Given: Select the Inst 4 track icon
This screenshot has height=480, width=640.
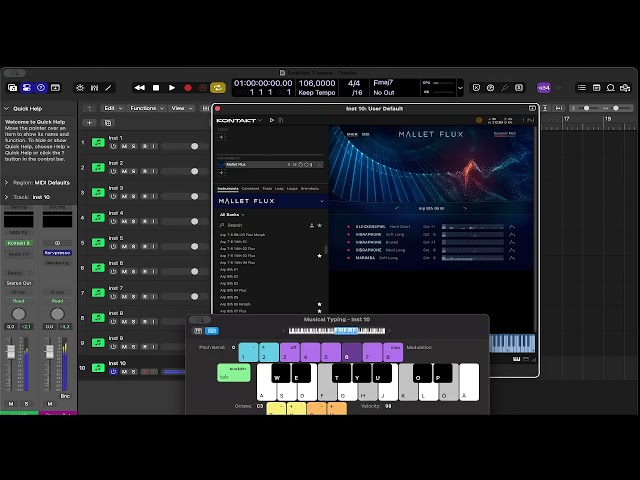Looking at the screenshot, I should point(98,218).
